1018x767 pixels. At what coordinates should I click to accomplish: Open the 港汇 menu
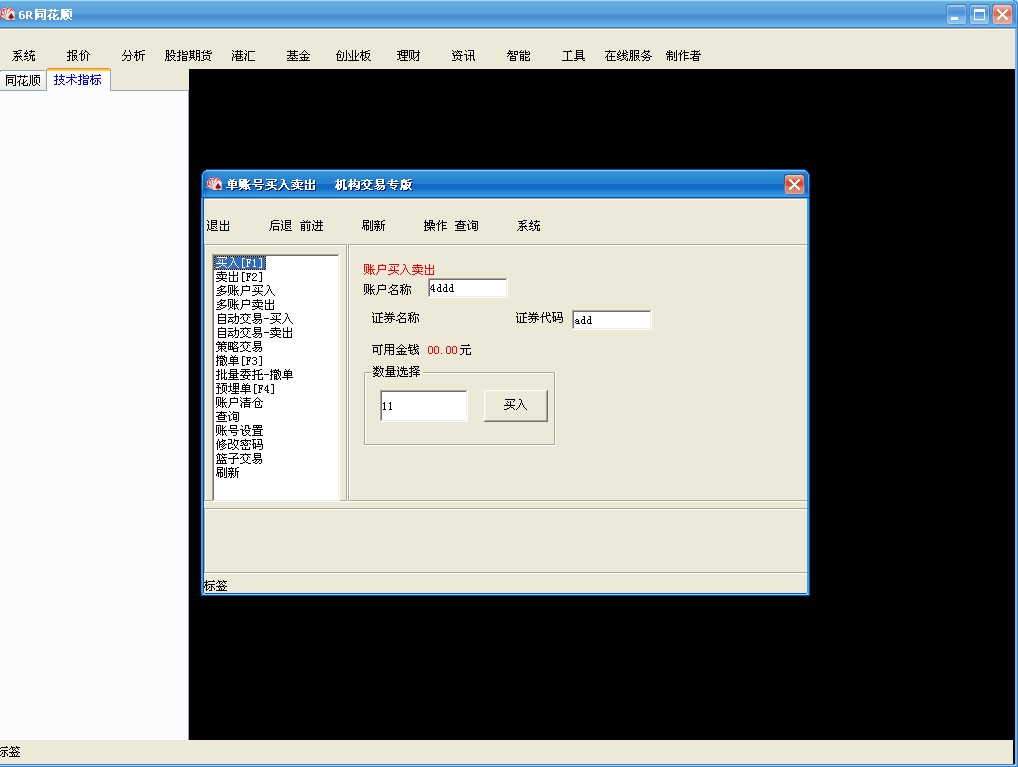[x=243, y=56]
